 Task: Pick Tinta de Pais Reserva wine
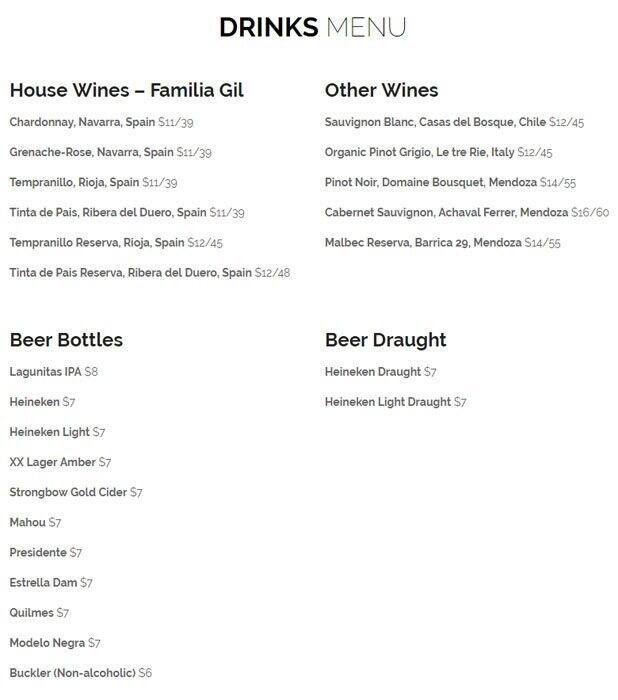point(150,273)
